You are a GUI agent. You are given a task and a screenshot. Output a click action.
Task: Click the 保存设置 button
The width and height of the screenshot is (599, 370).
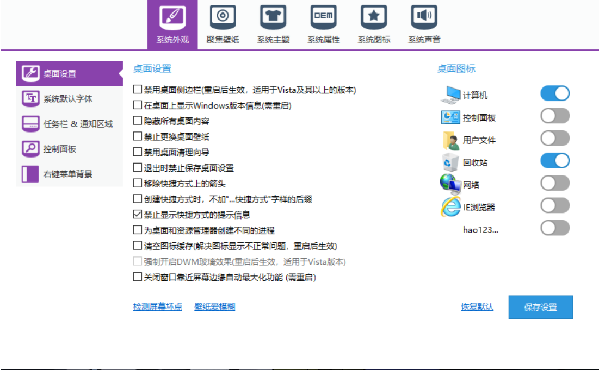tap(541, 307)
